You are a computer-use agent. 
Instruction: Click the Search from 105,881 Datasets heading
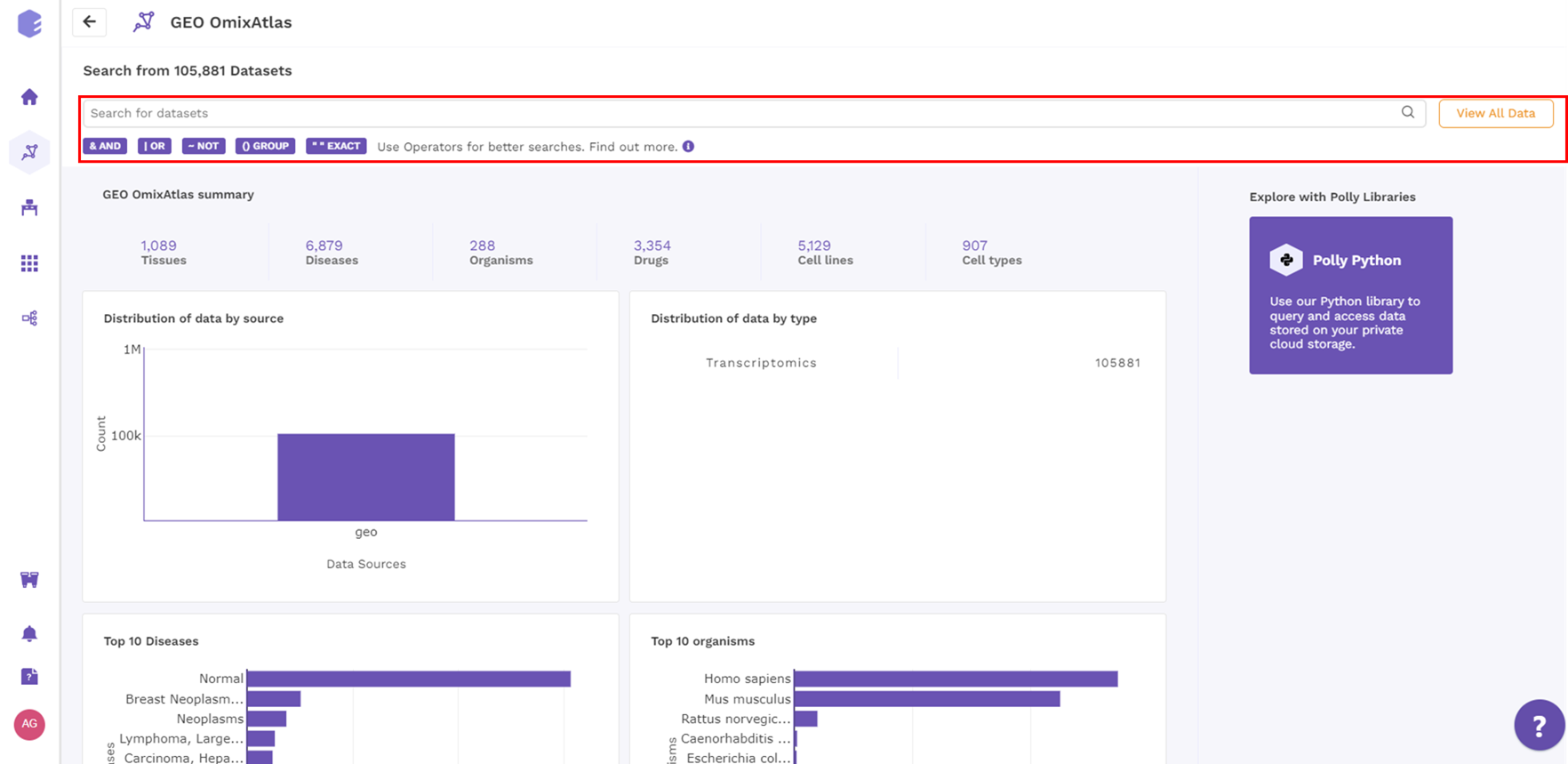click(188, 70)
